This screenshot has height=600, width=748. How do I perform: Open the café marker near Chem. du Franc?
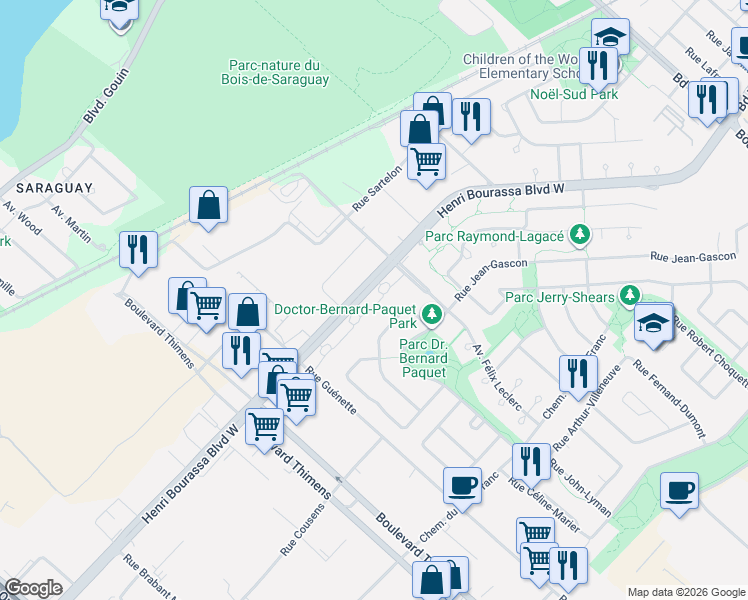462,487
